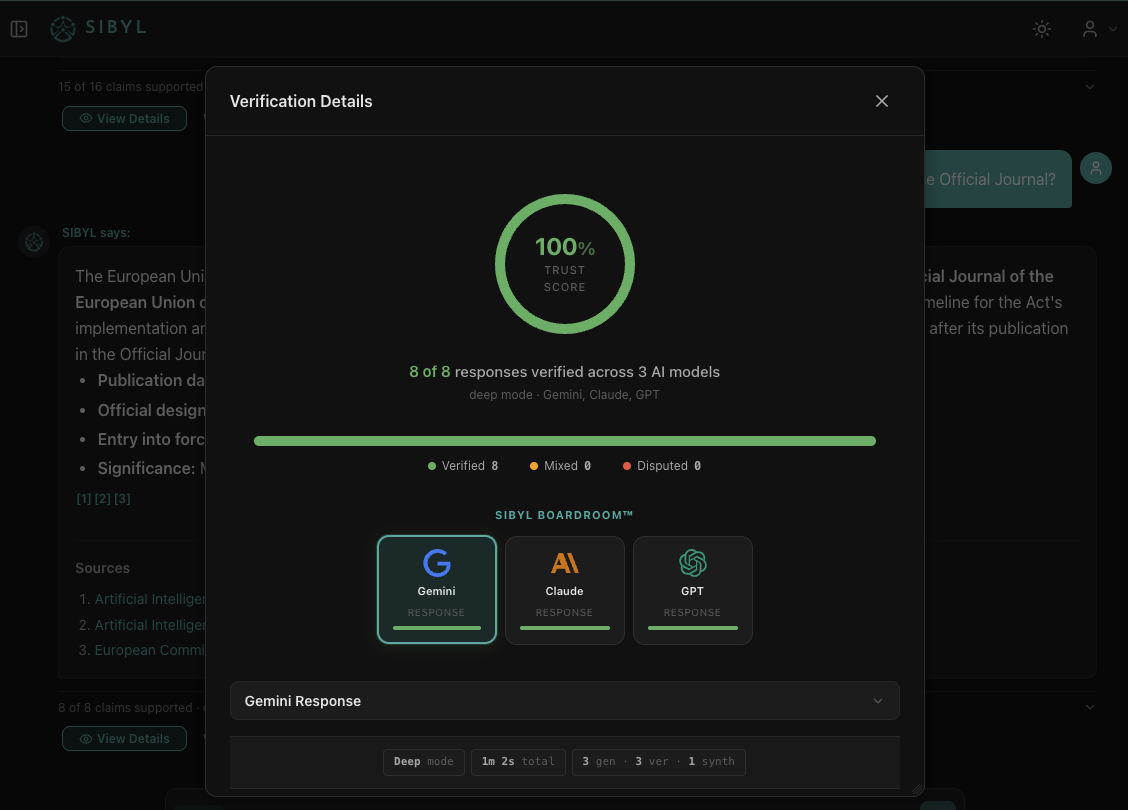Click the dialog resize handle corner
The width and height of the screenshot is (1128, 810).
coord(917,789)
